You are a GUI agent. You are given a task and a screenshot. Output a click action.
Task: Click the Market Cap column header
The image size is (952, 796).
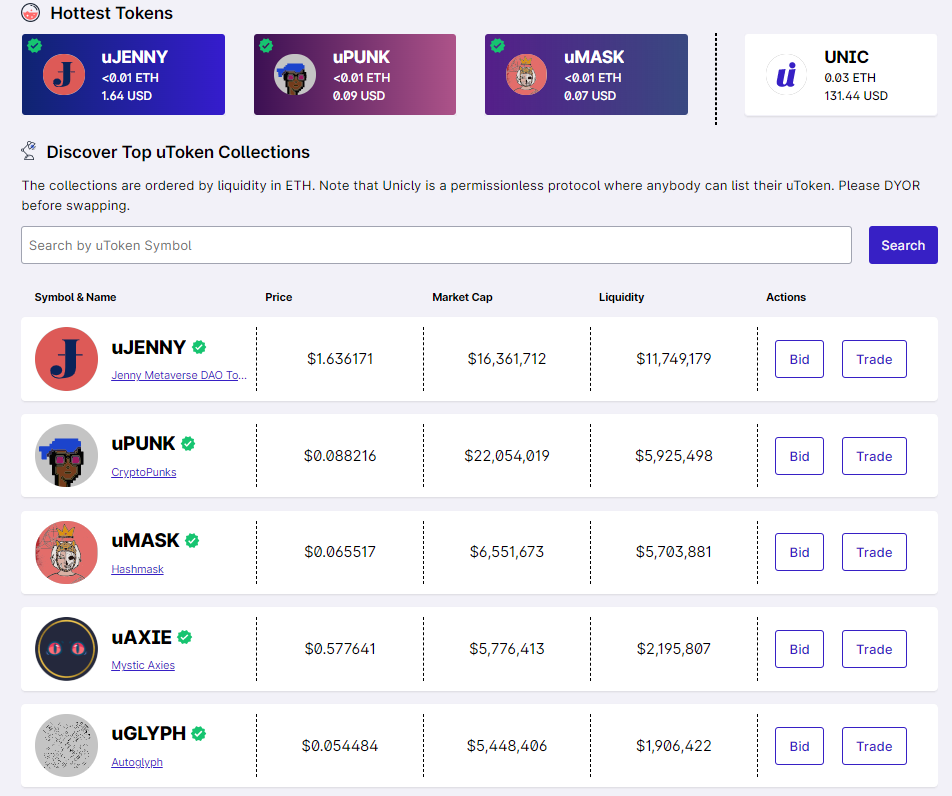[x=462, y=297]
